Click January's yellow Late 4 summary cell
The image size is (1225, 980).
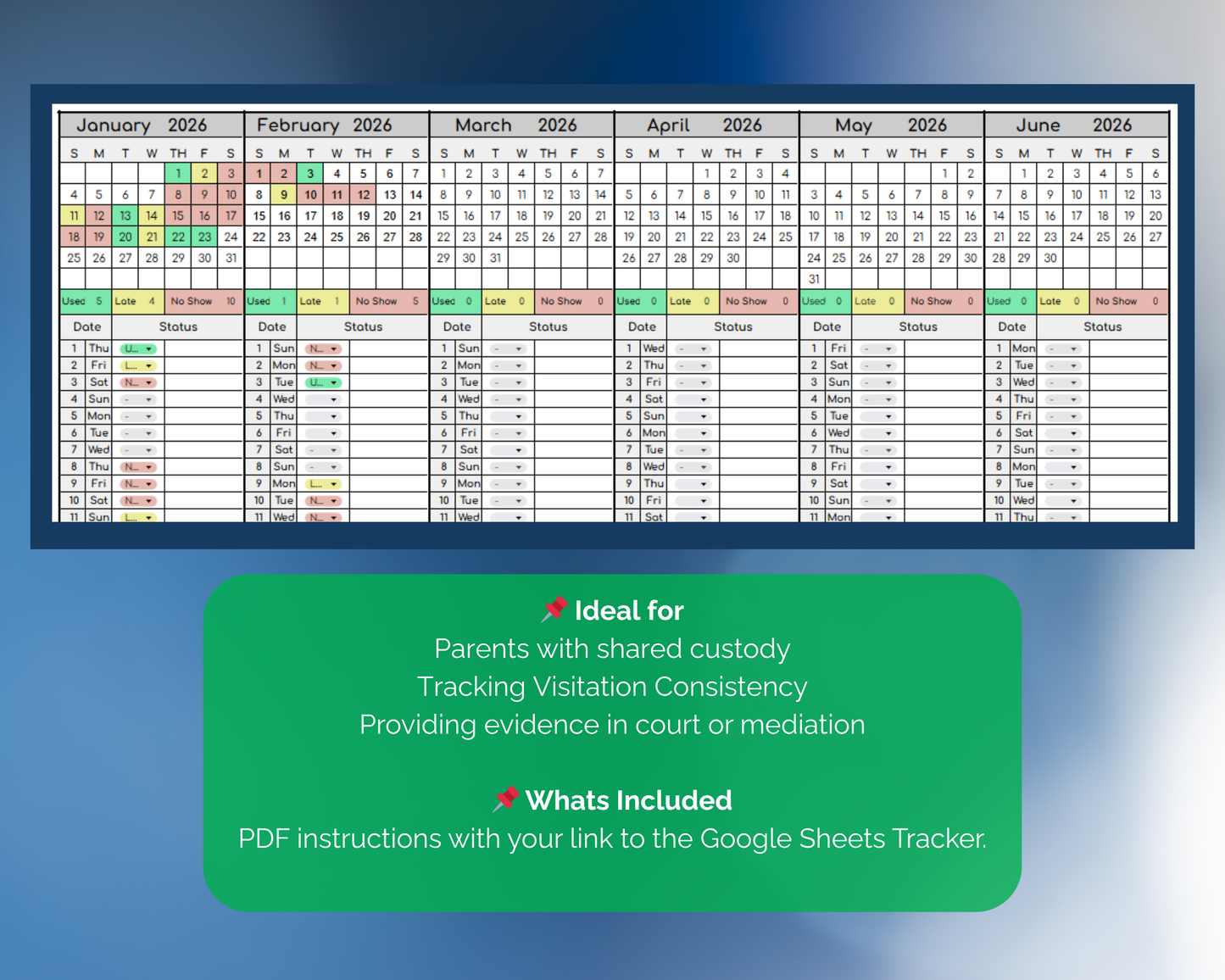tap(137, 301)
